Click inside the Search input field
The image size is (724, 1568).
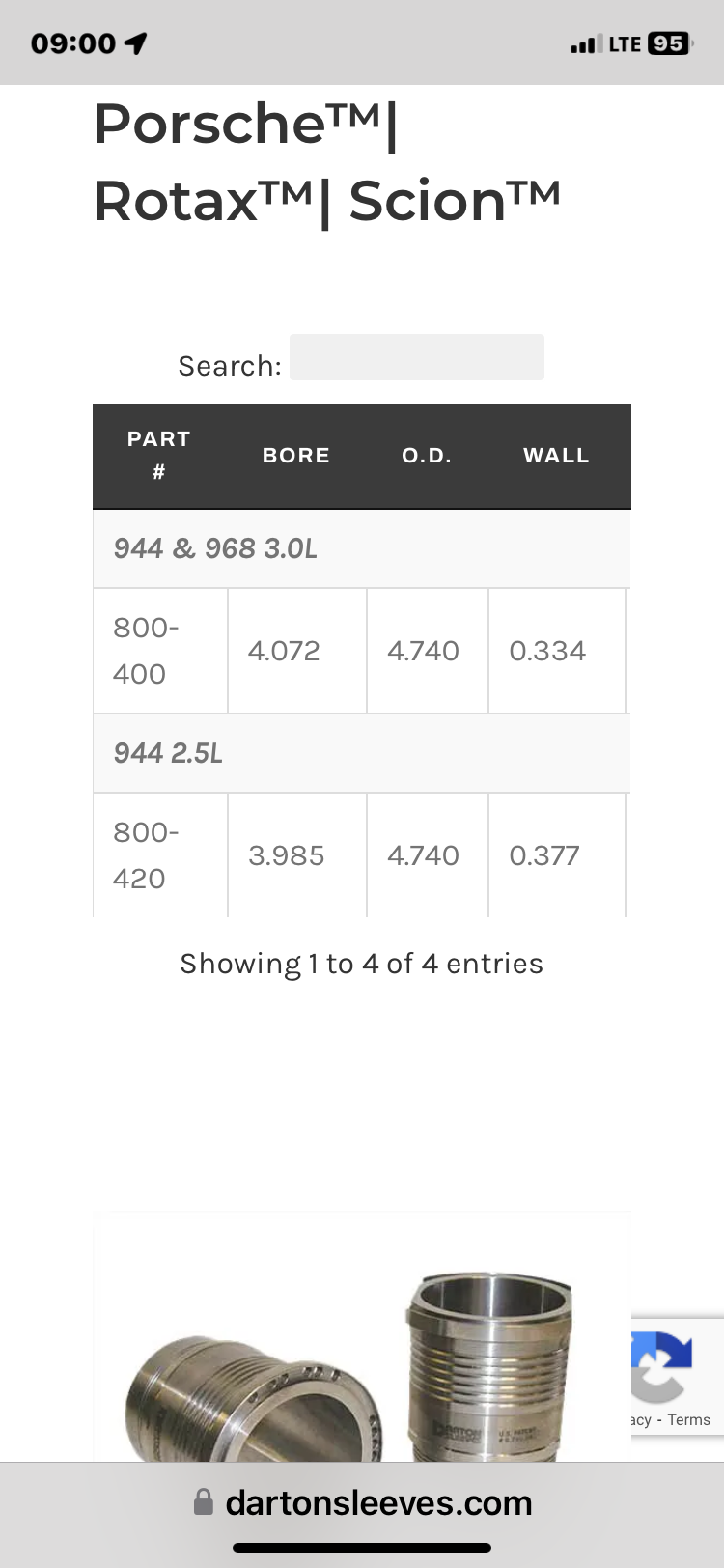pos(417,357)
